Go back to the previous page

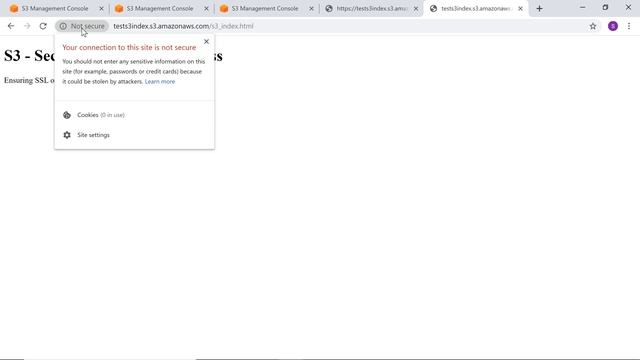[x=11, y=26]
